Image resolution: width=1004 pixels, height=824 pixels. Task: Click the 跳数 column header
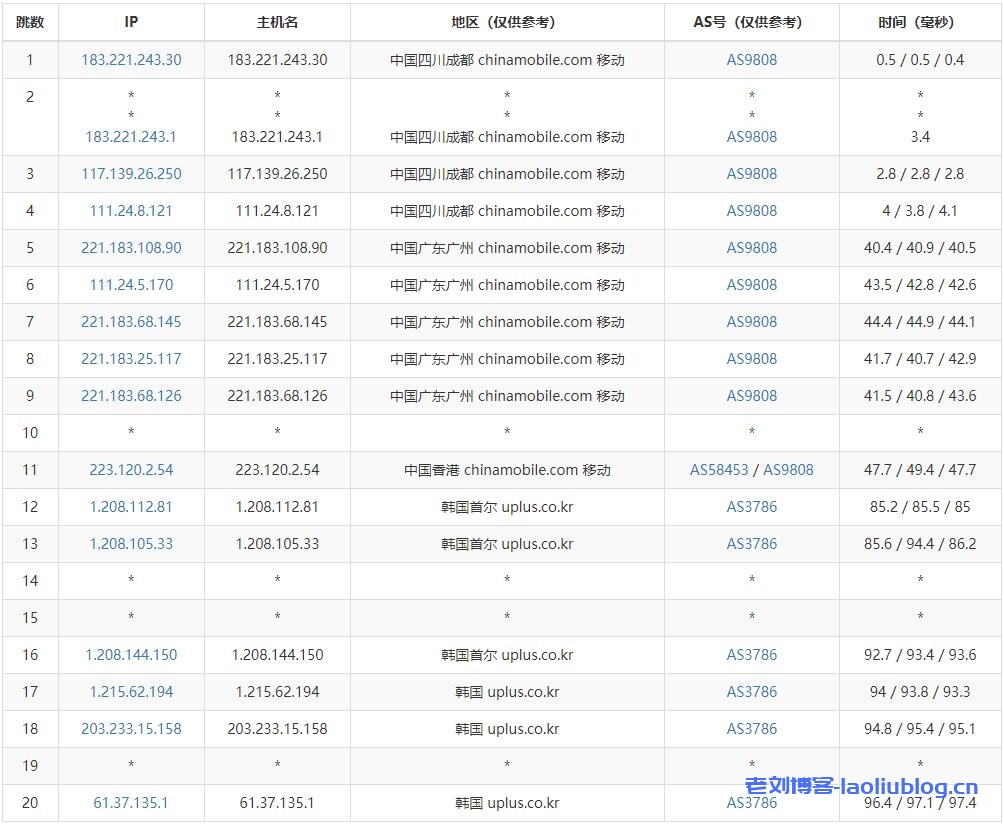click(x=30, y=22)
